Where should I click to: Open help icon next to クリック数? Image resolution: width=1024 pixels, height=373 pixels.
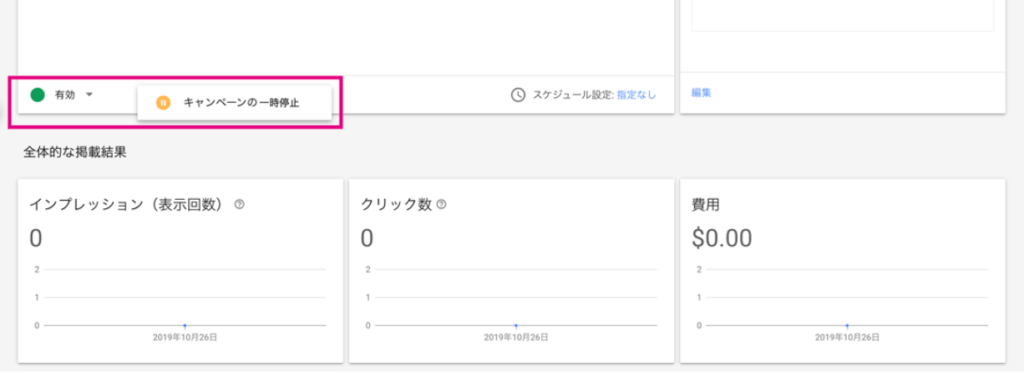click(441, 204)
